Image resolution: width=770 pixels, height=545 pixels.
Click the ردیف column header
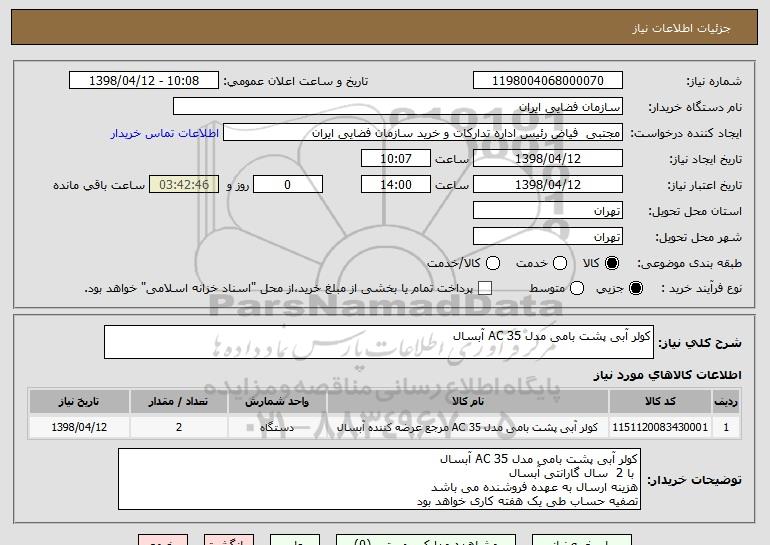(x=726, y=402)
